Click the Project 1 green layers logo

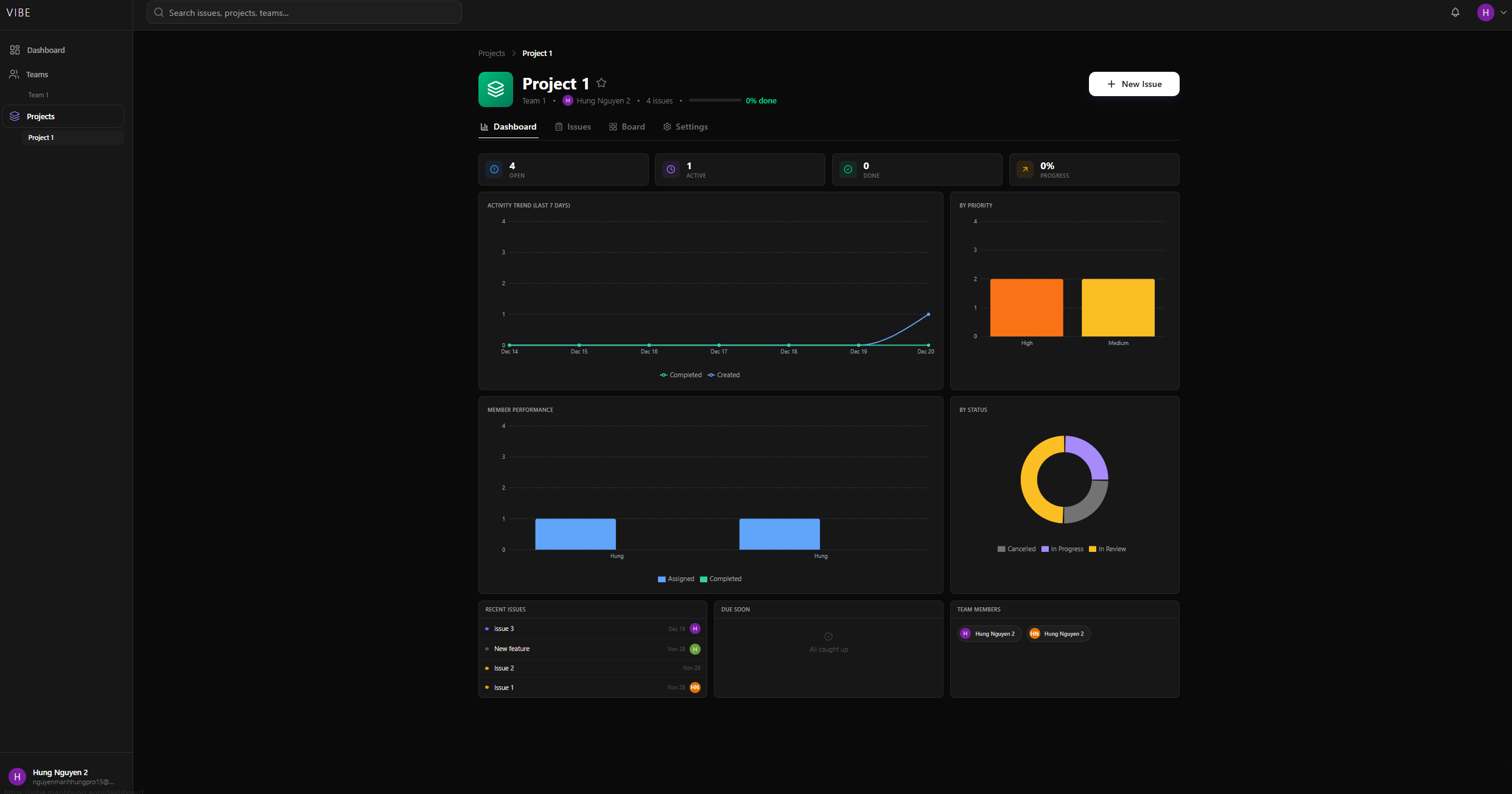pyautogui.click(x=495, y=89)
